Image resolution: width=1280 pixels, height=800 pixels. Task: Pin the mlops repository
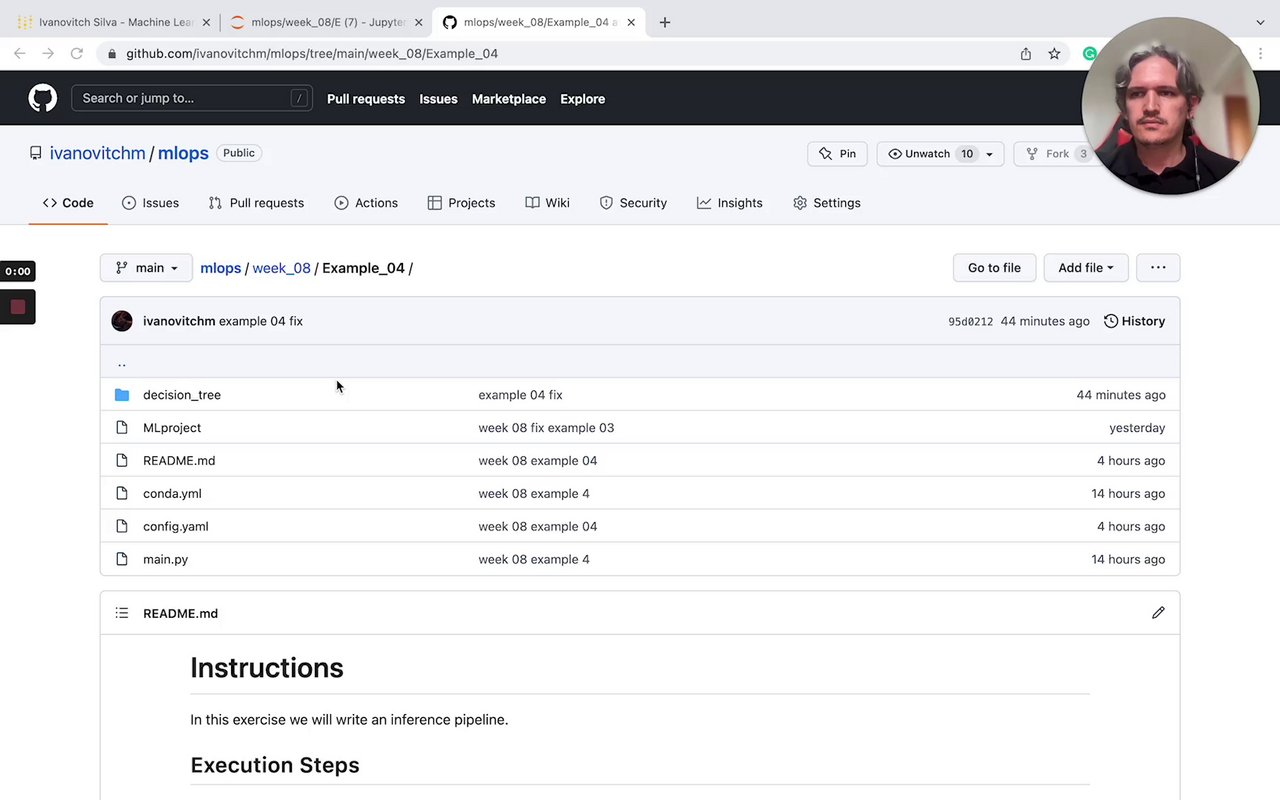click(837, 154)
